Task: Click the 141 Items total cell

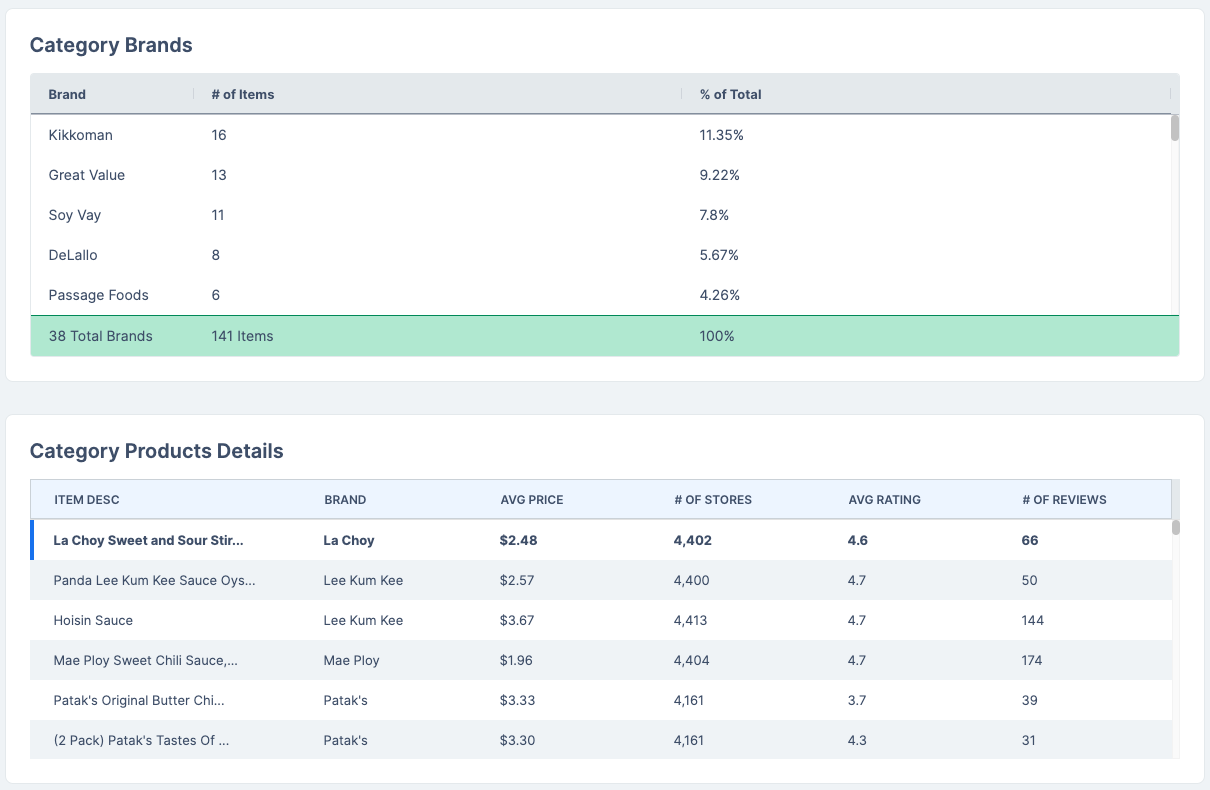Action: pos(242,336)
